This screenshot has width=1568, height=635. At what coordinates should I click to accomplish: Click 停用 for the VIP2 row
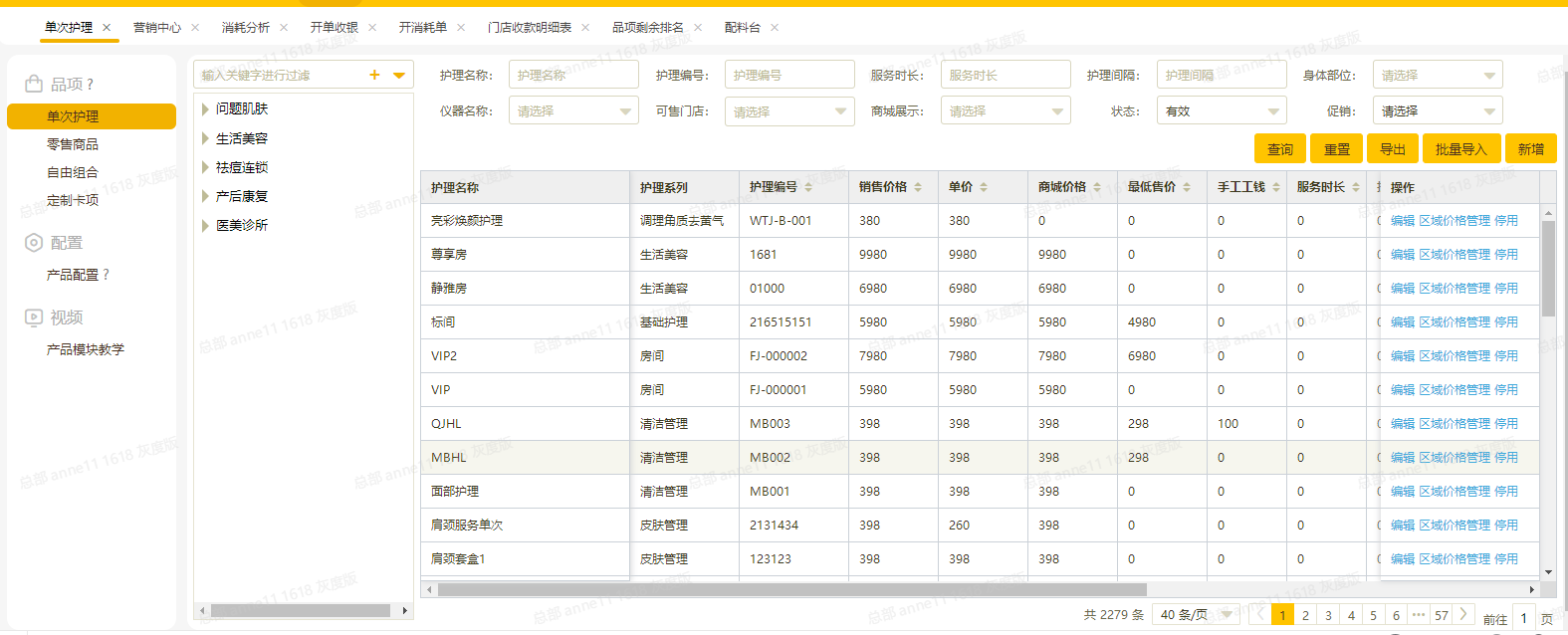point(1506,356)
